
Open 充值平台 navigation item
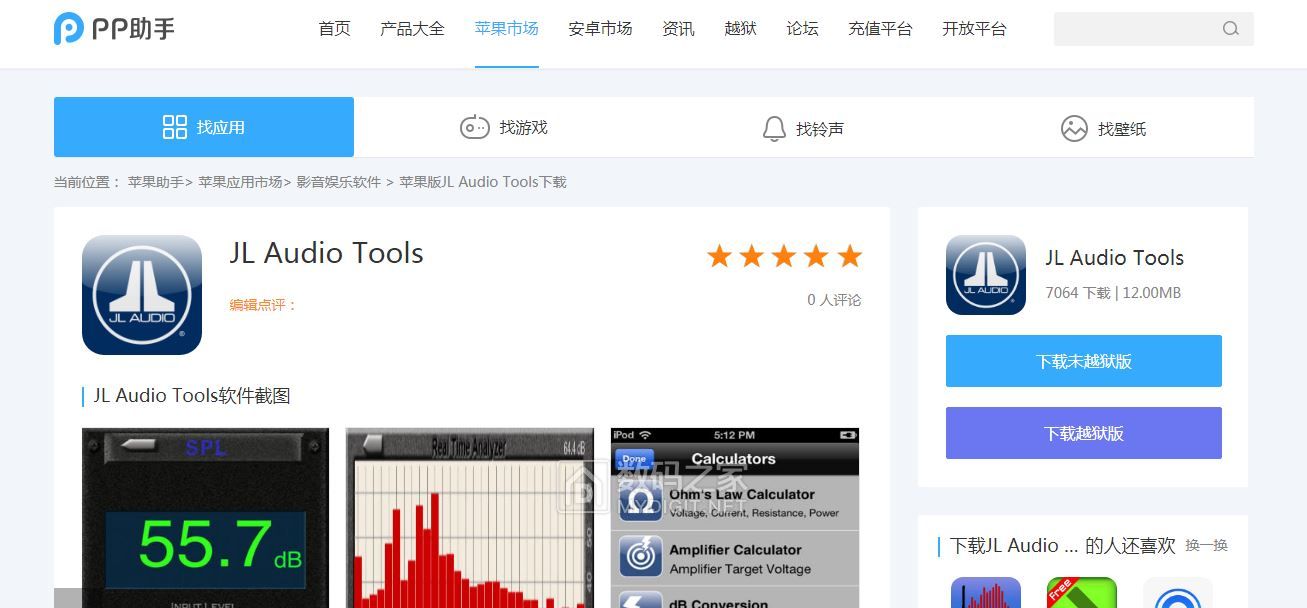click(880, 29)
